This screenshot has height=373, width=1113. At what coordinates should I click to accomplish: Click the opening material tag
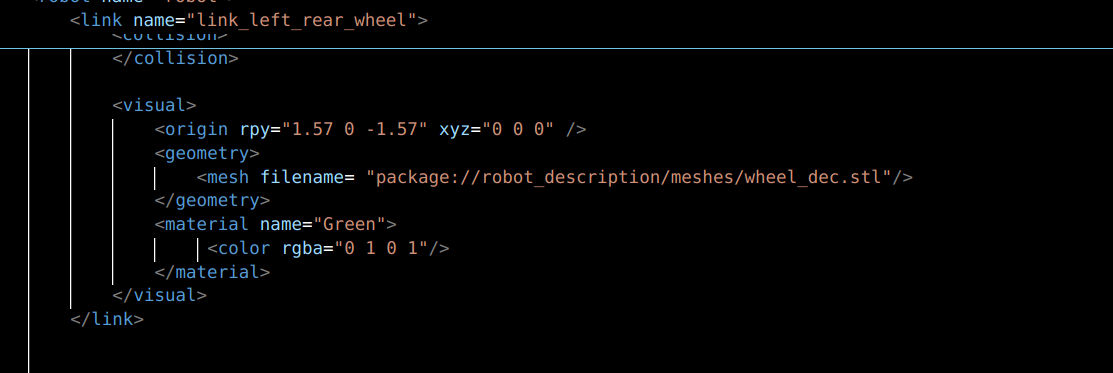pyautogui.click(x=275, y=225)
